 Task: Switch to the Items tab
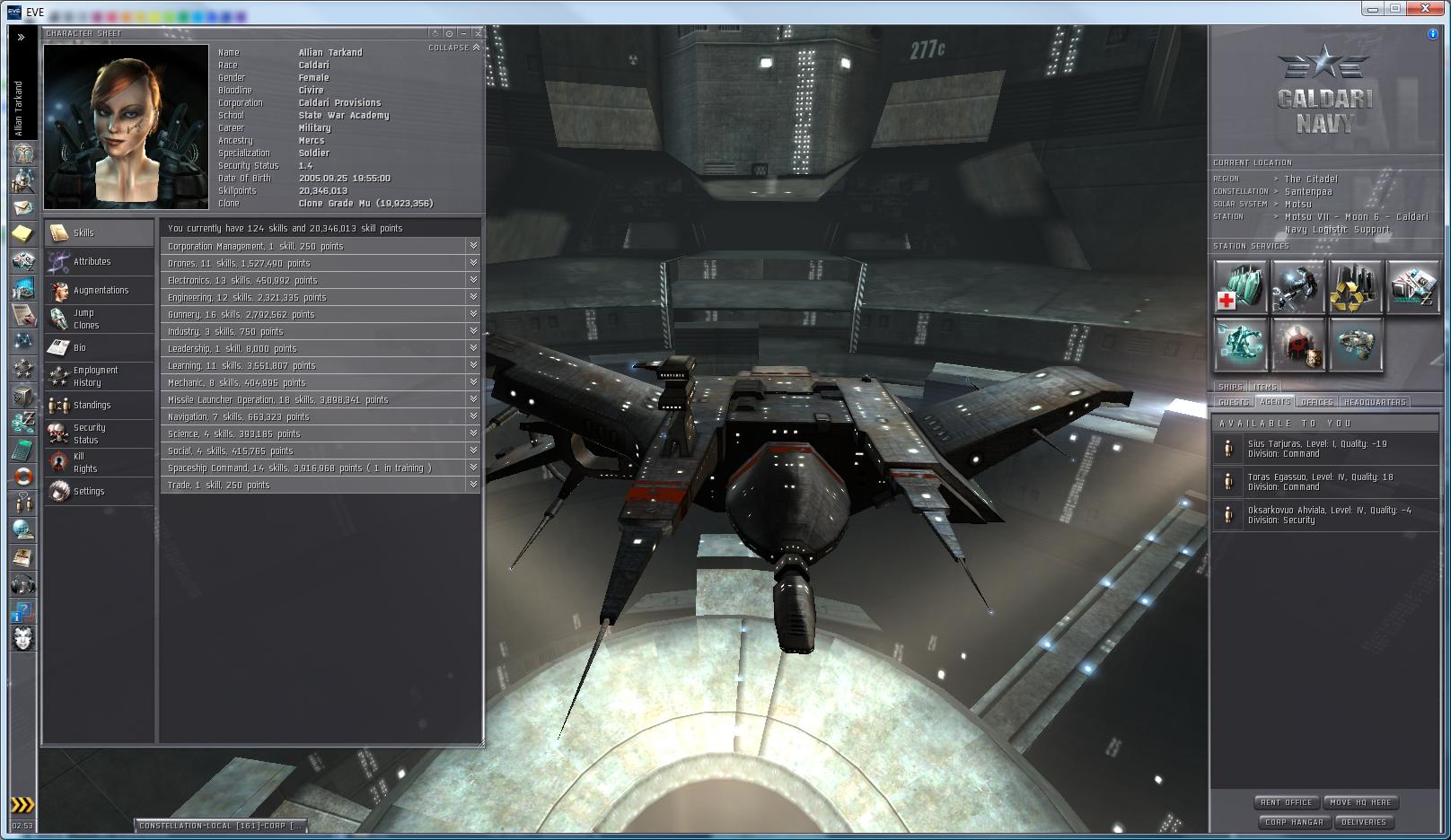(x=1264, y=387)
